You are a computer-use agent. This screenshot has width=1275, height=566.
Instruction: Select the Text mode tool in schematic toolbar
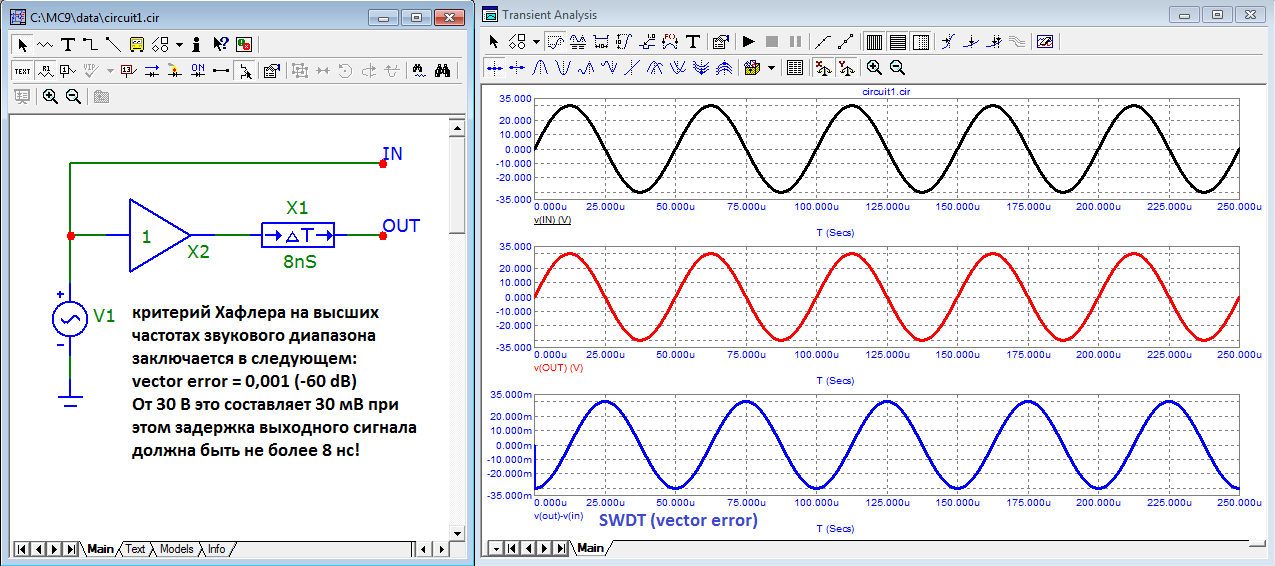coord(68,44)
